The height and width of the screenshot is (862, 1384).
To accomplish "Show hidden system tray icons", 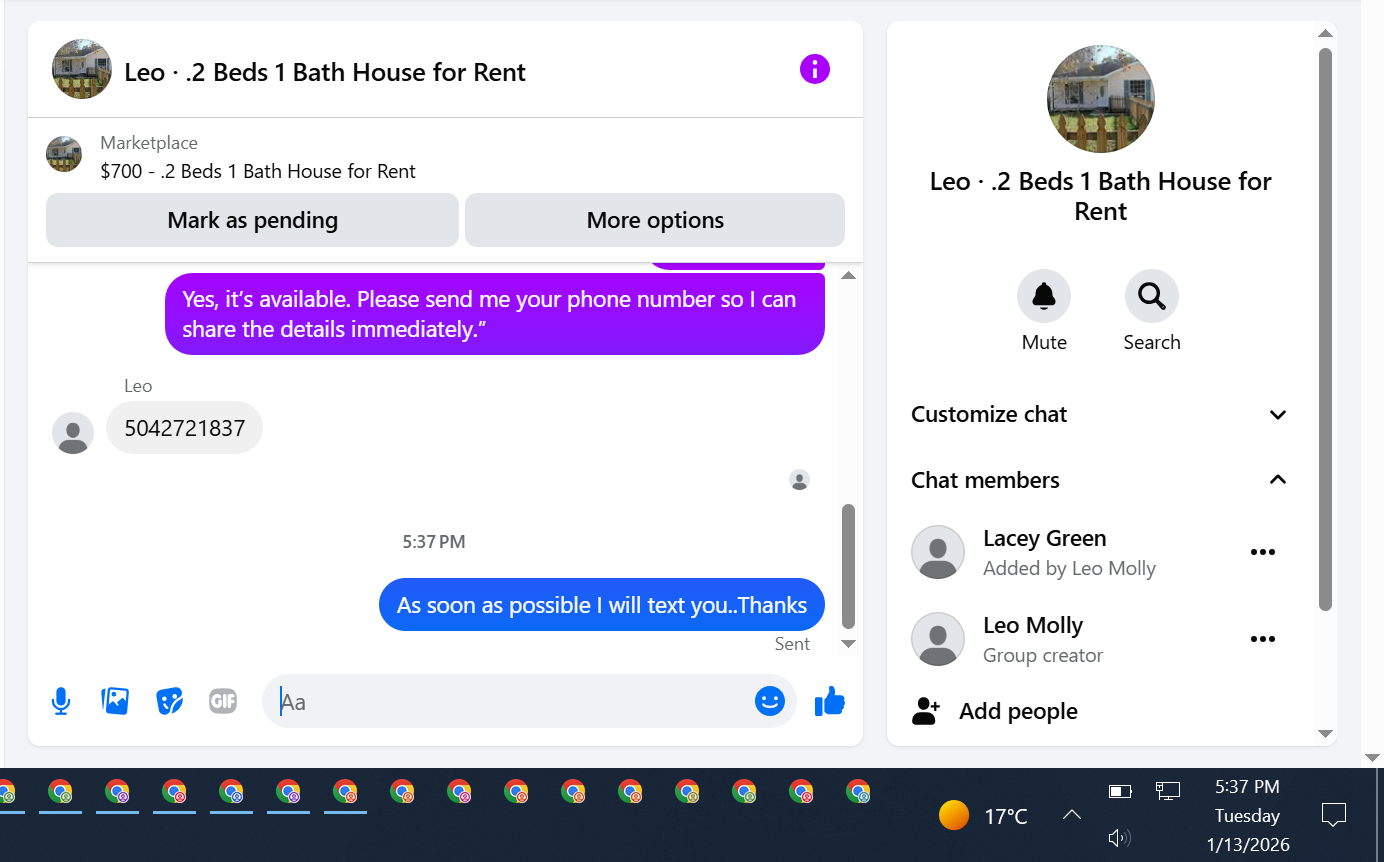I will (1071, 815).
